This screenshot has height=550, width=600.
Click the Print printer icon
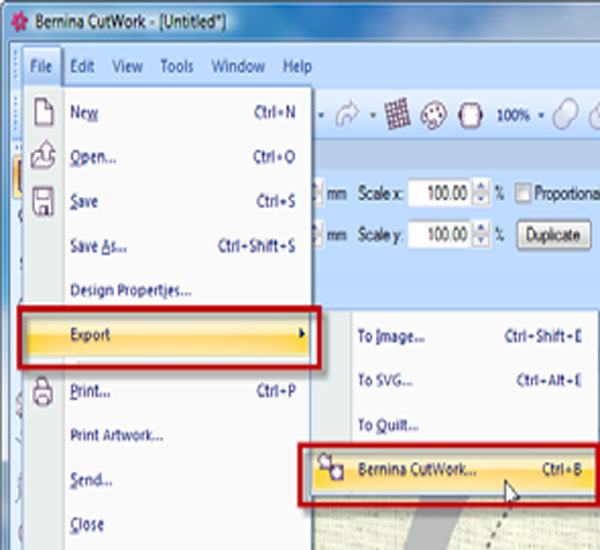point(43,391)
